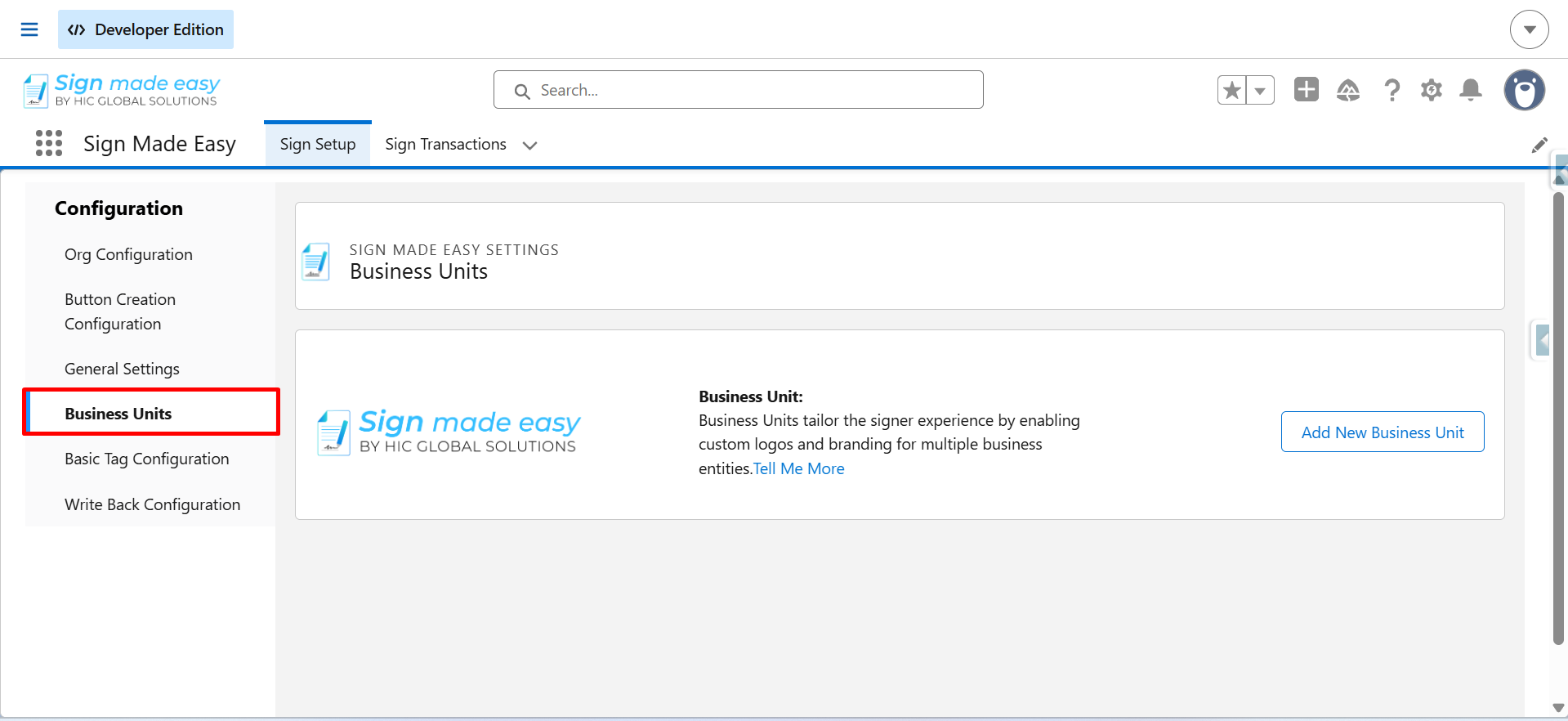Click the pencil edit navigation icon
The image size is (1568, 721).
tap(1539, 145)
